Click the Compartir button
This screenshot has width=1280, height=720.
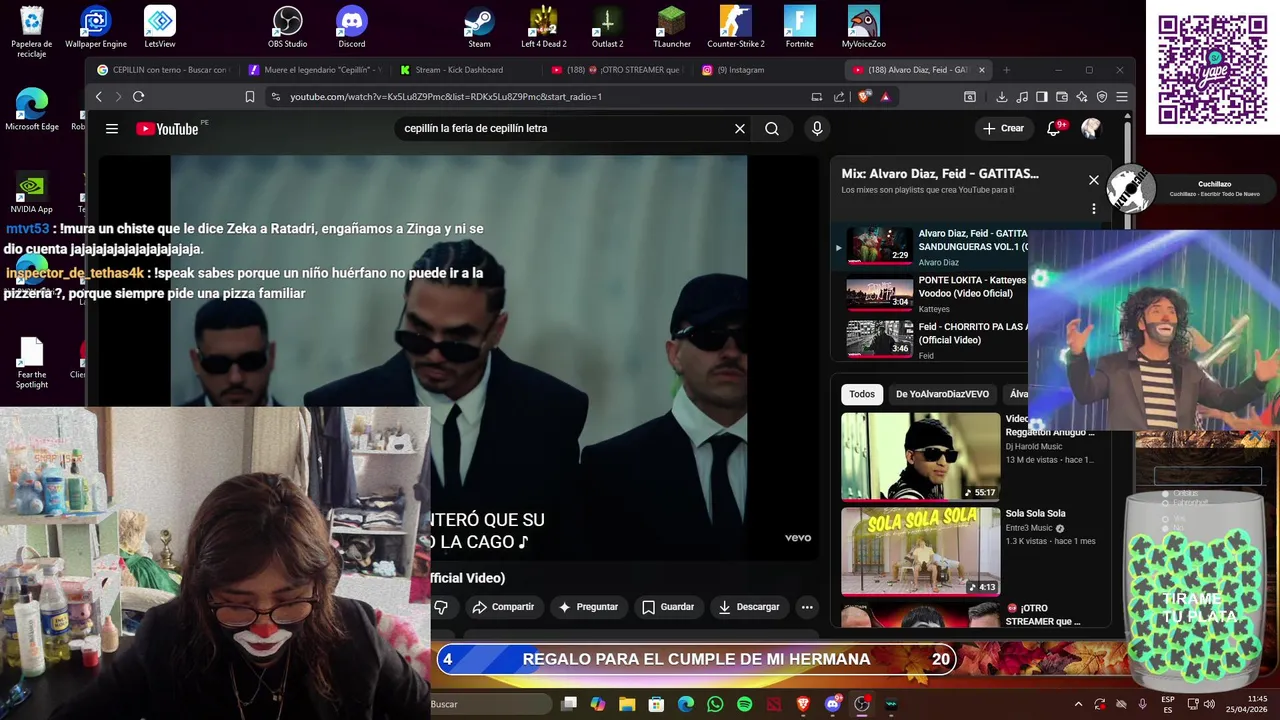click(x=503, y=607)
